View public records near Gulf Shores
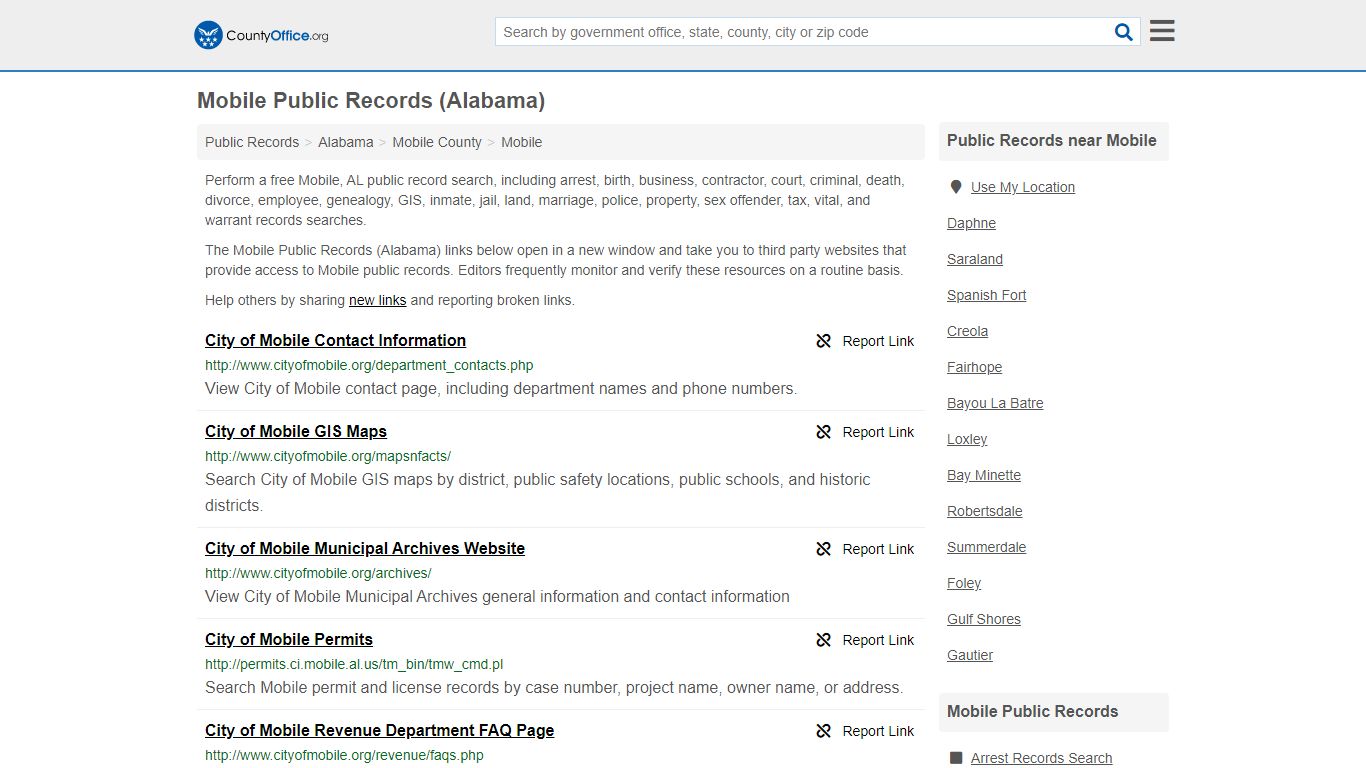 coord(984,619)
